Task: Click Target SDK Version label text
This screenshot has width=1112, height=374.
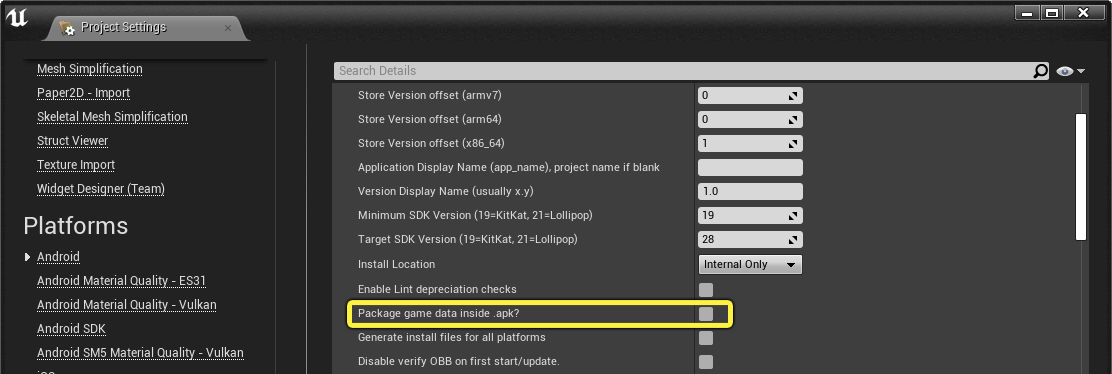Action: click(468, 239)
